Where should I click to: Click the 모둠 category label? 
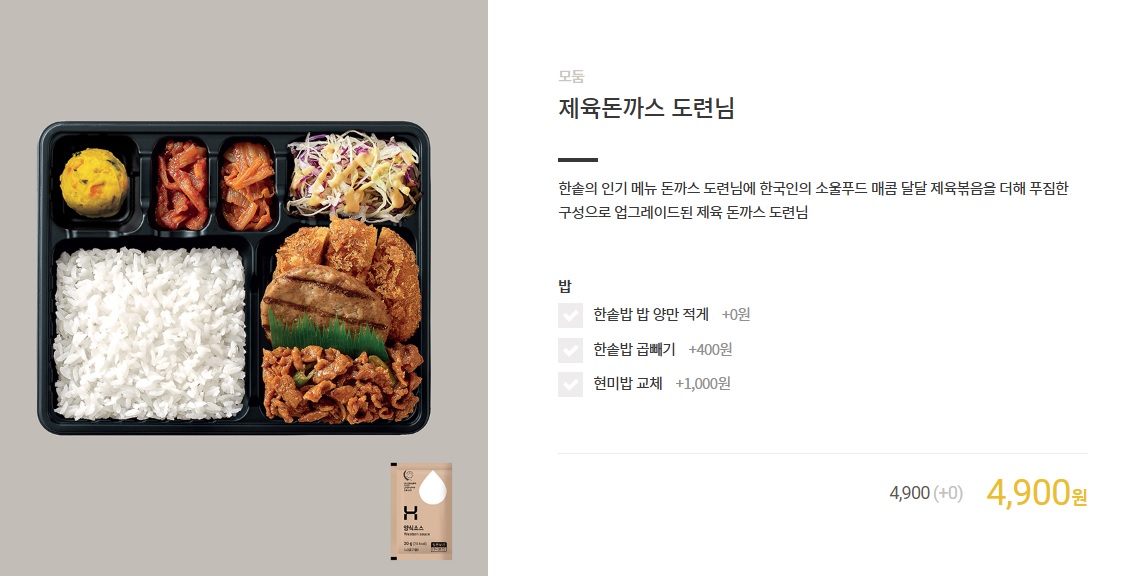coord(572,76)
